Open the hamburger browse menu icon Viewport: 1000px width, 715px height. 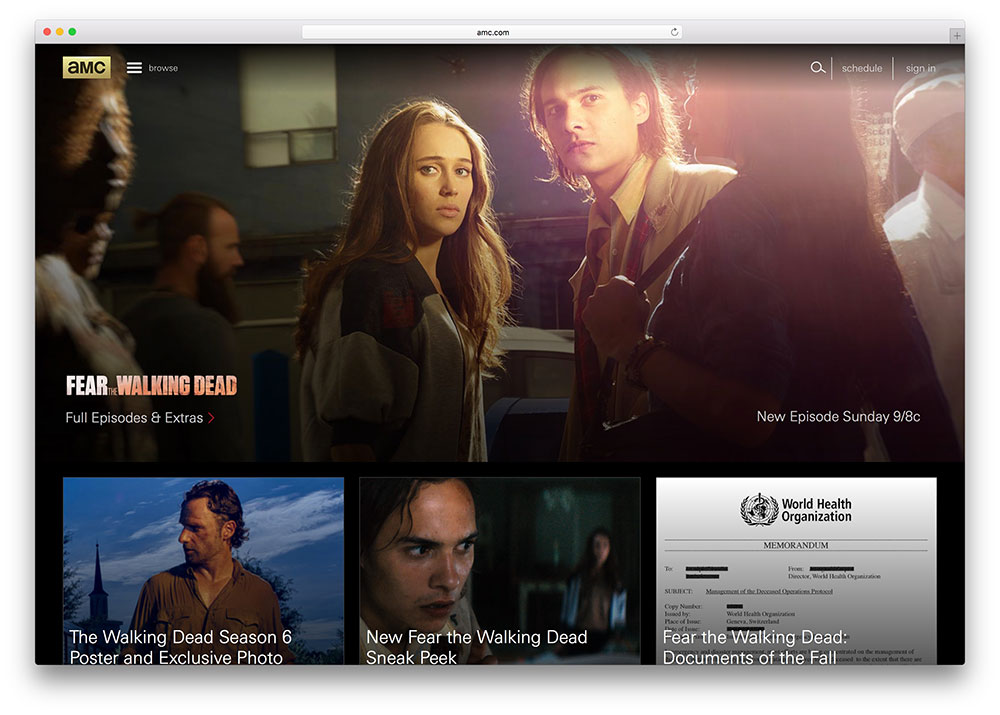pyautogui.click(x=134, y=68)
